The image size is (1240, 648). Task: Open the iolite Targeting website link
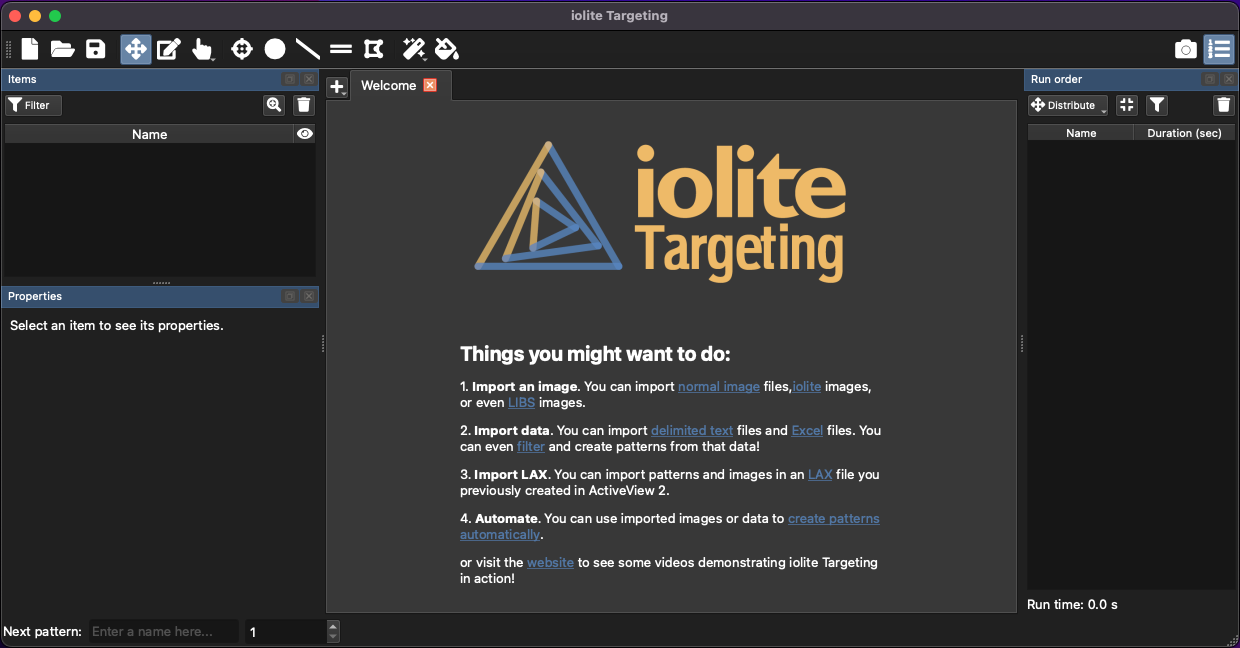pyautogui.click(x=550, y=562)
